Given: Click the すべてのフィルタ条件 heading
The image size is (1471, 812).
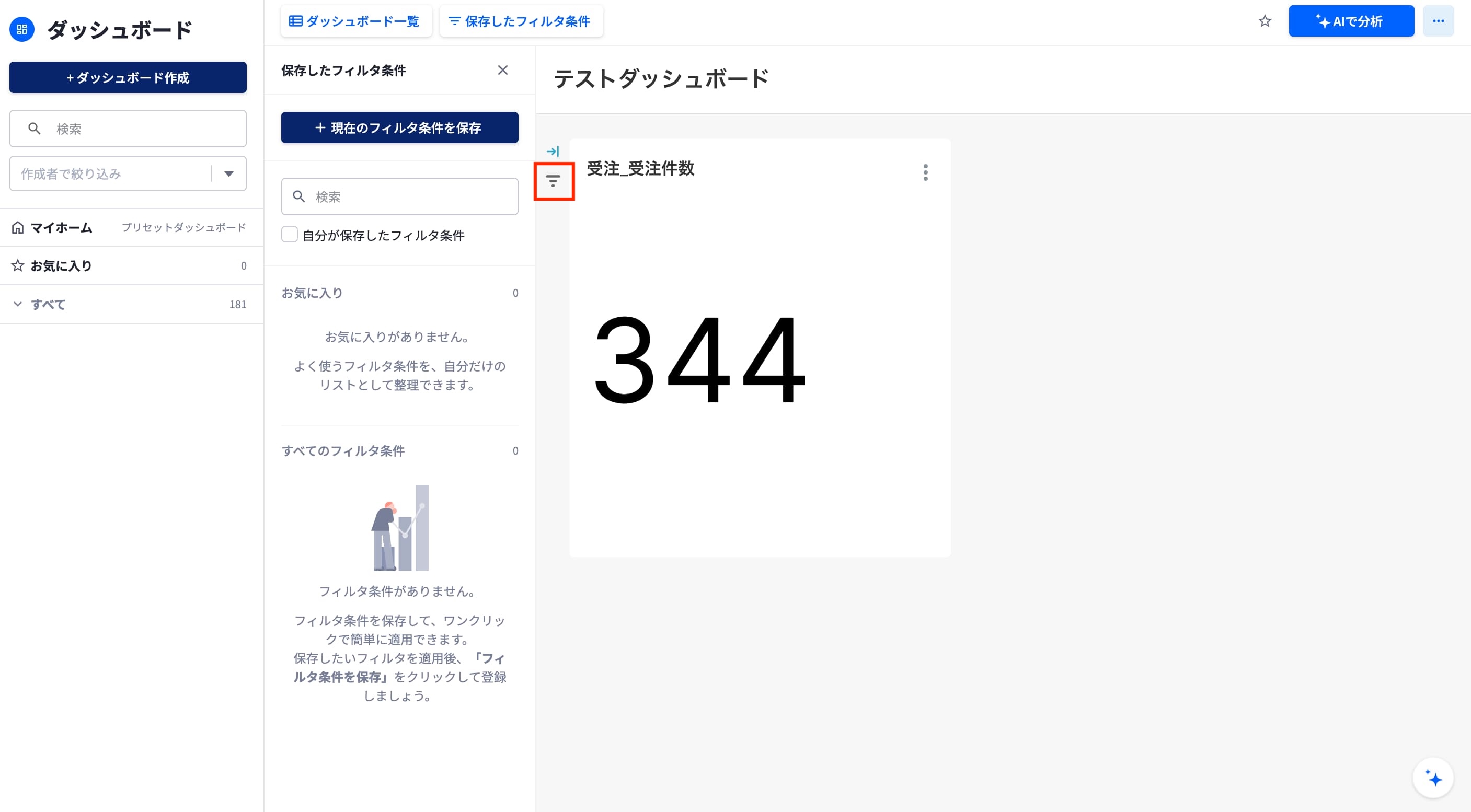Looking at the screenshot, I should click(x=343, y=451).
